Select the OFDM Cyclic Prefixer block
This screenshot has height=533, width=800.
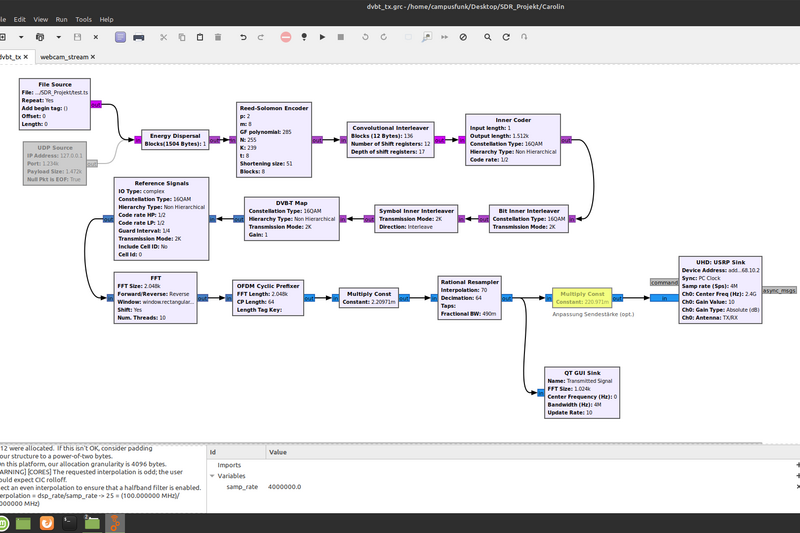coord(268,298)
